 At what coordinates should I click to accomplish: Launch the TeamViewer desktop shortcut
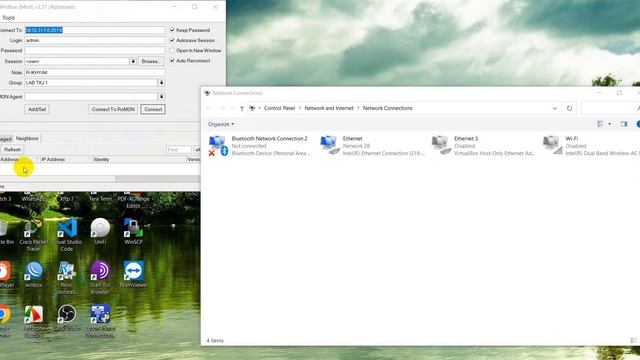click(133, 274)
